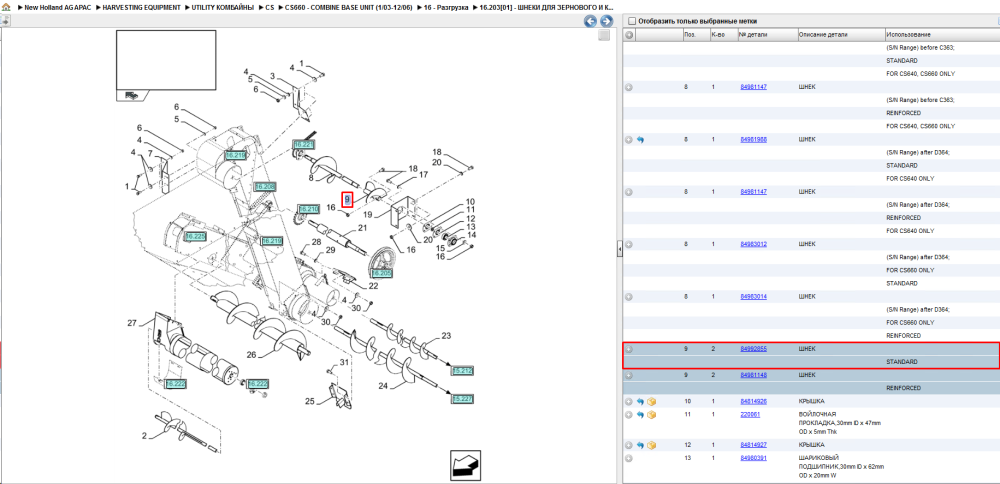Open 'New Holland AG APAC' breadcrumb

click(57, 7)
